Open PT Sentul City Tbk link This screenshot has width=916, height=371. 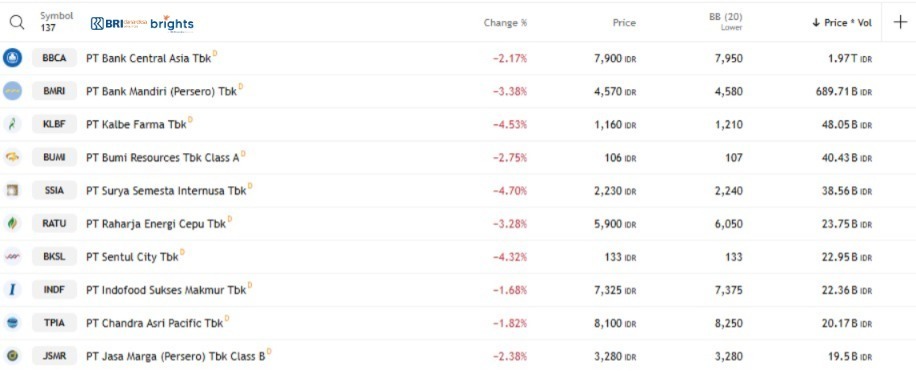(x=132, y=257)
